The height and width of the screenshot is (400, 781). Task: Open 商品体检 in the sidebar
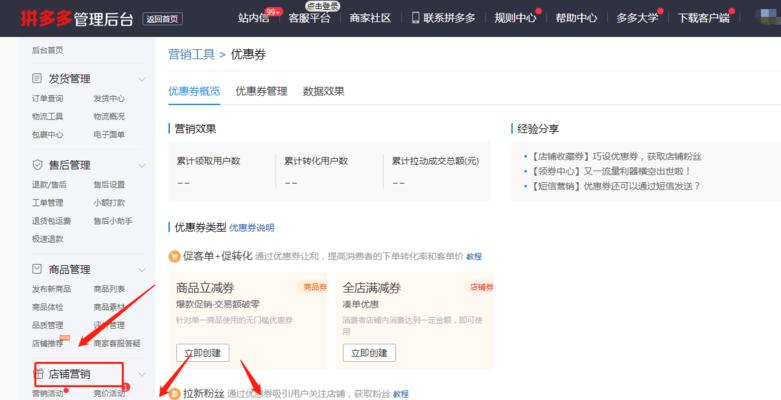pyautogui.click(x=48, y=307)
